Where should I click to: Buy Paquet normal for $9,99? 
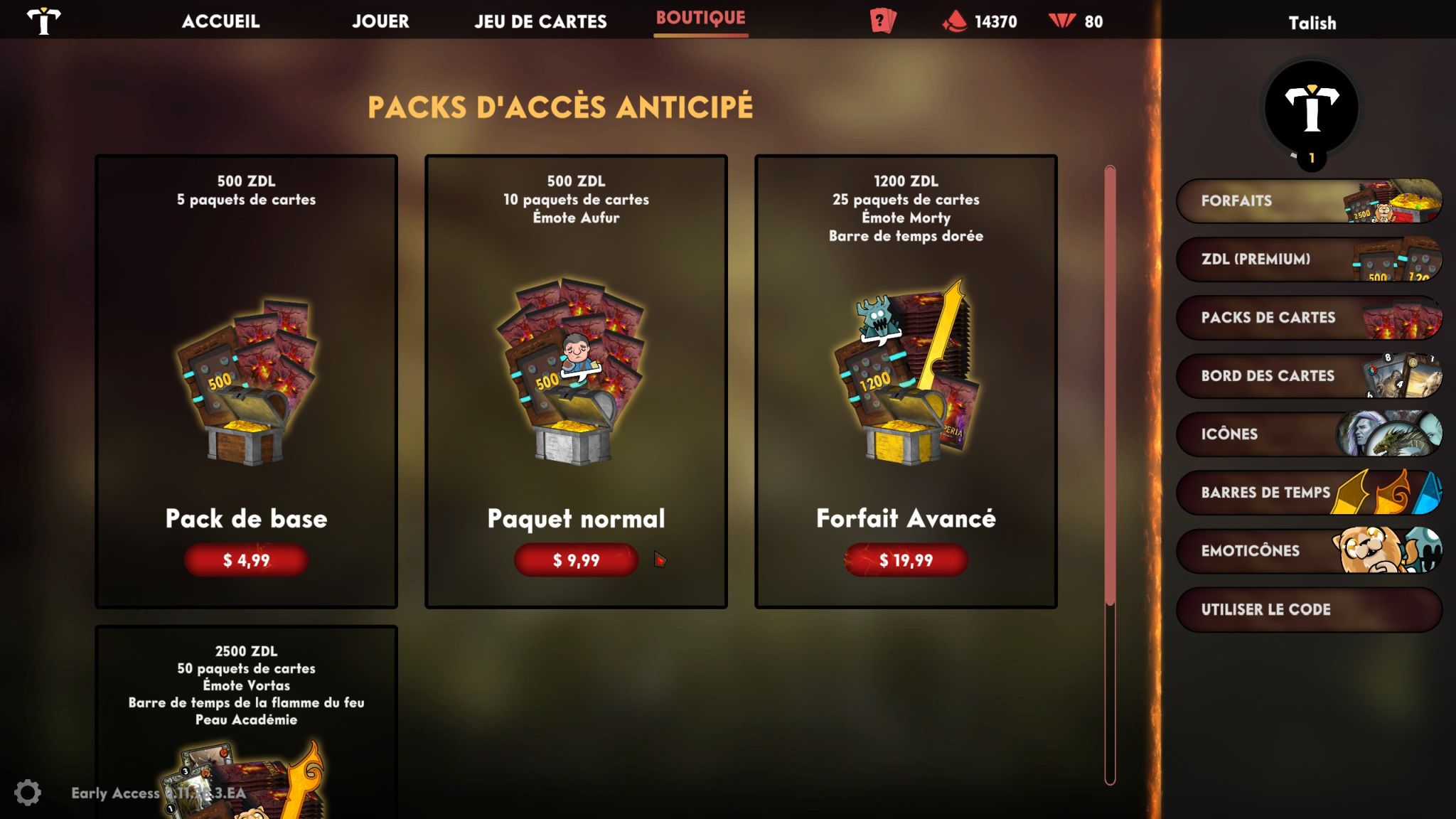point(576,560)
